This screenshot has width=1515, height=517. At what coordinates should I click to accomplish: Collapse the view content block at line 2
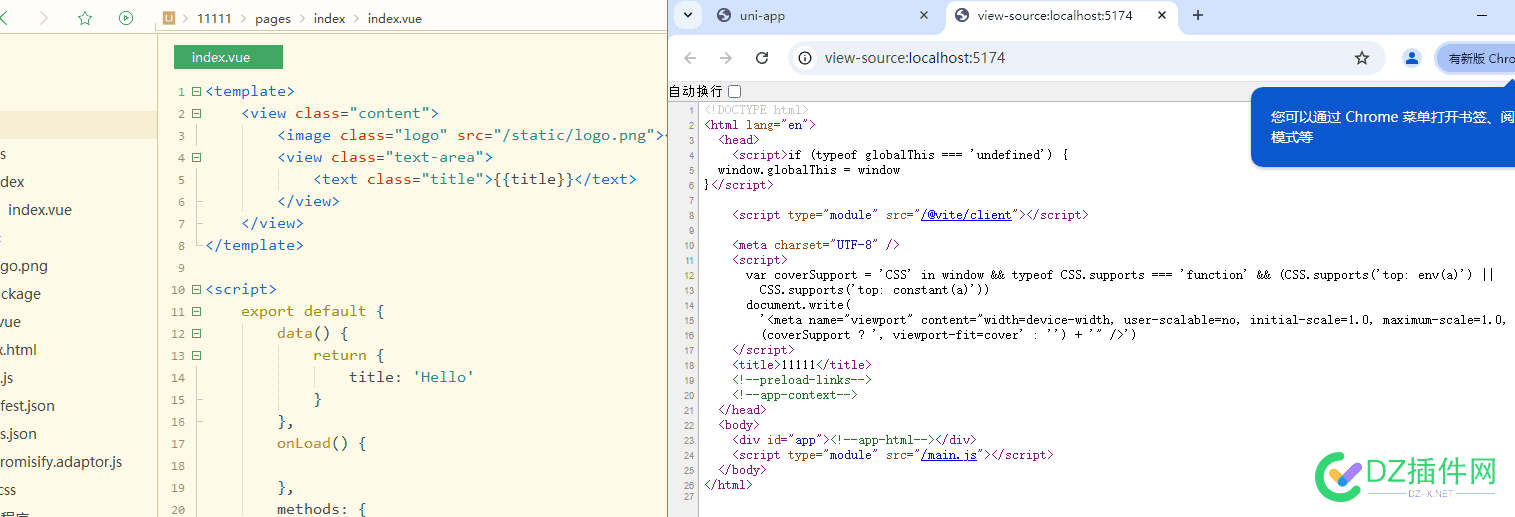click(196, 113)
